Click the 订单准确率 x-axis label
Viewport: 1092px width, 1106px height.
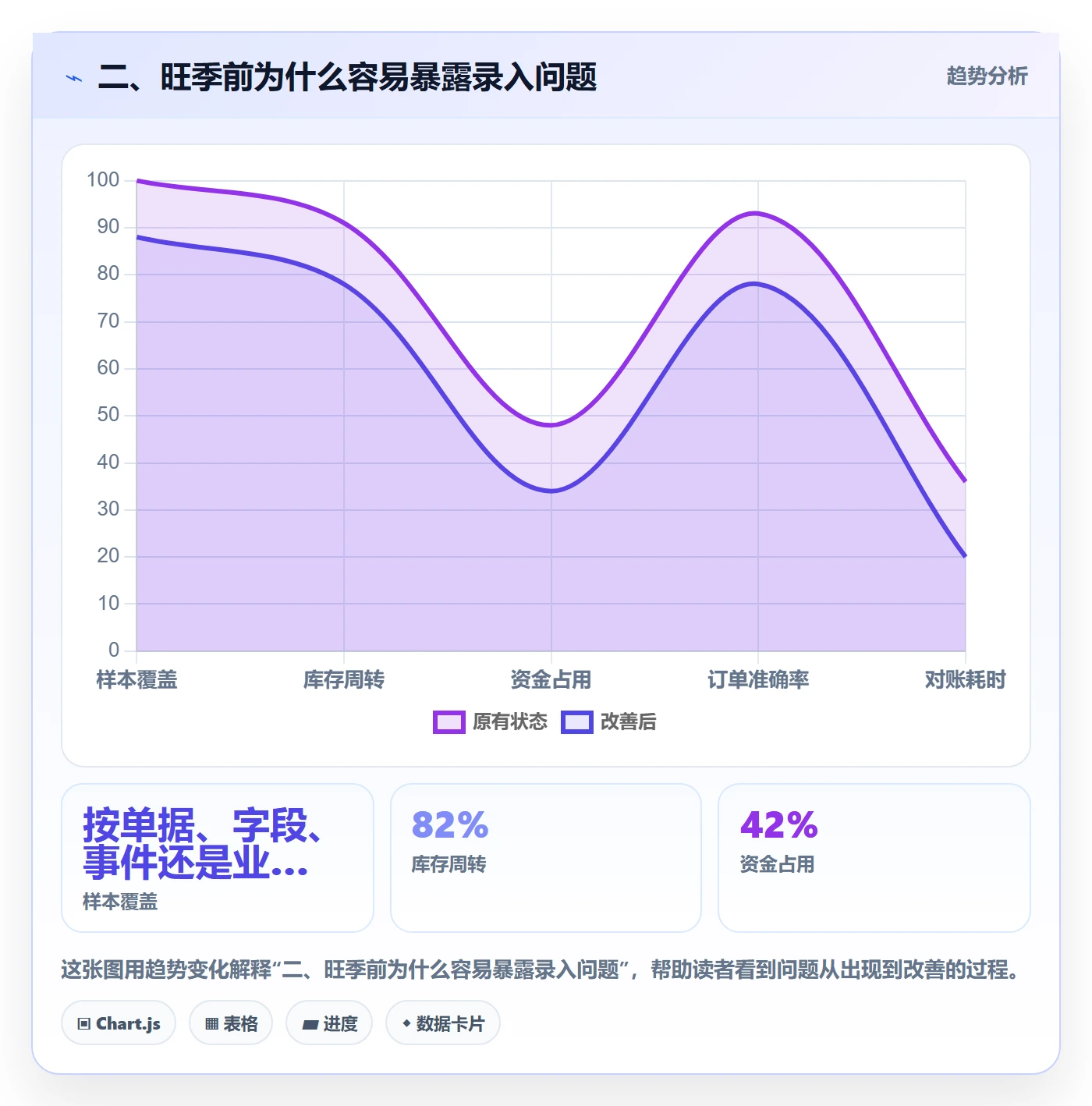click(x=758, y=680)
